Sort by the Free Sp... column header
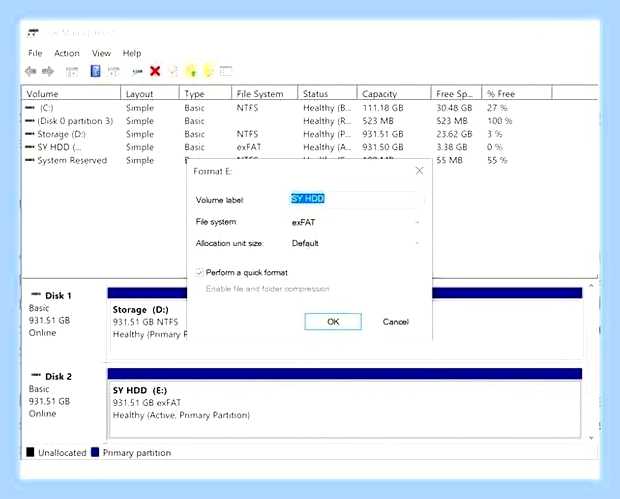The width and height of the screenshot is (620, 499). 456,94
